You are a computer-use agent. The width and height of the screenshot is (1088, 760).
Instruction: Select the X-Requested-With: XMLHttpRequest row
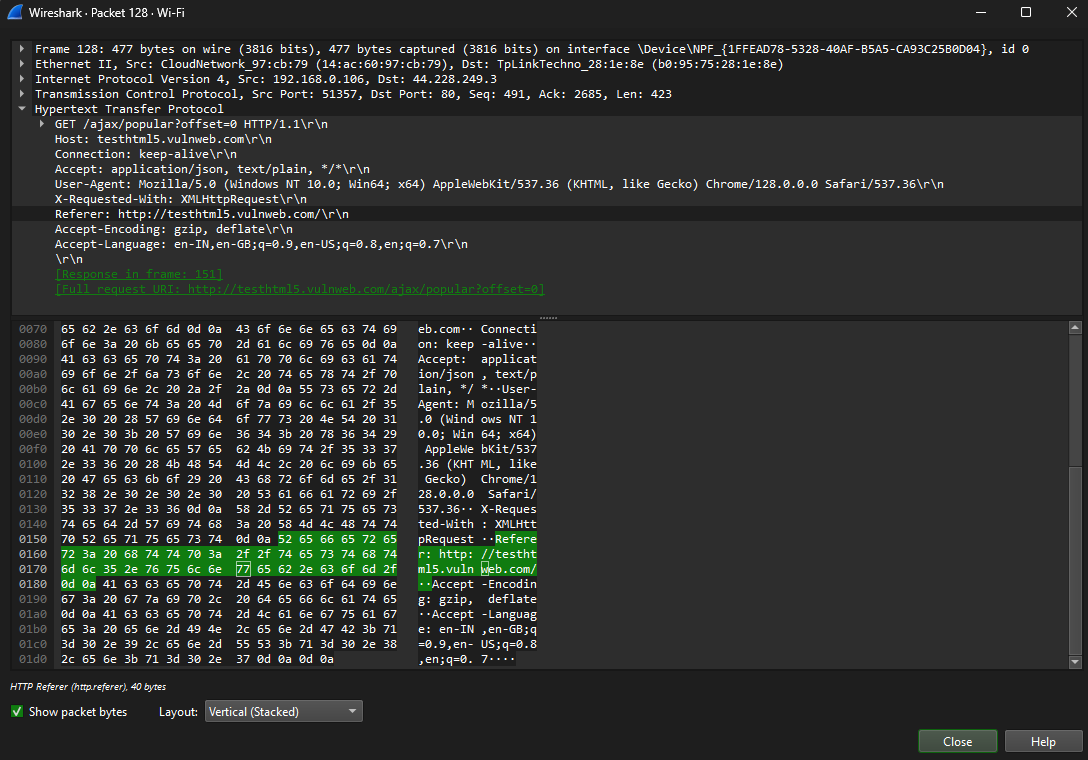coord(180,199)
